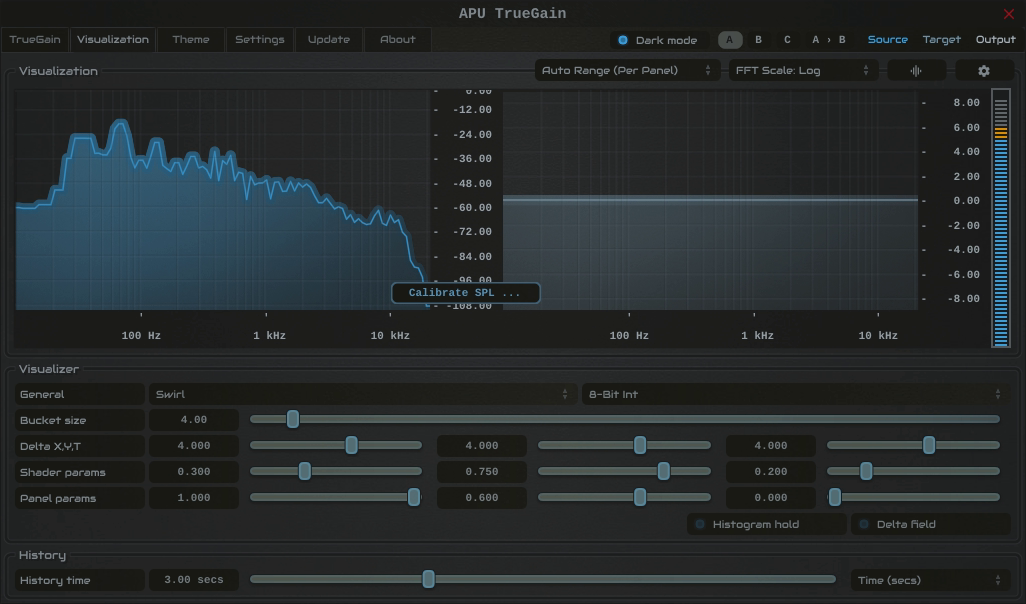1026x604 pixels.
Task: Show the Target signal view
Action: (942, 39)
